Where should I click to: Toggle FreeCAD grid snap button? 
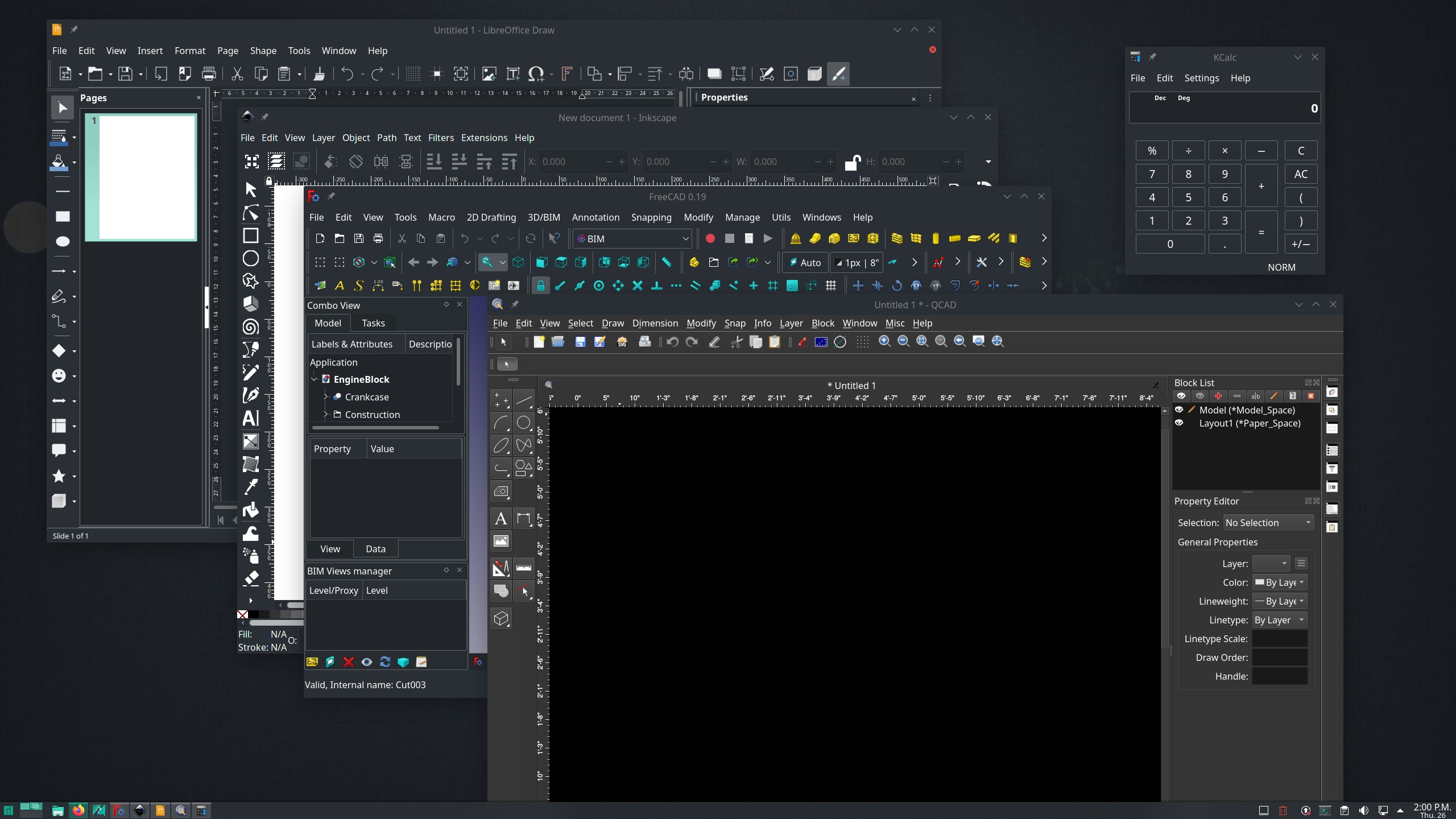point(772,286)
